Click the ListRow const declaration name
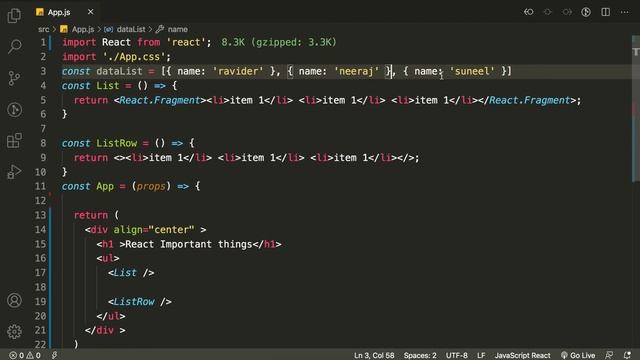 (117, 143)
